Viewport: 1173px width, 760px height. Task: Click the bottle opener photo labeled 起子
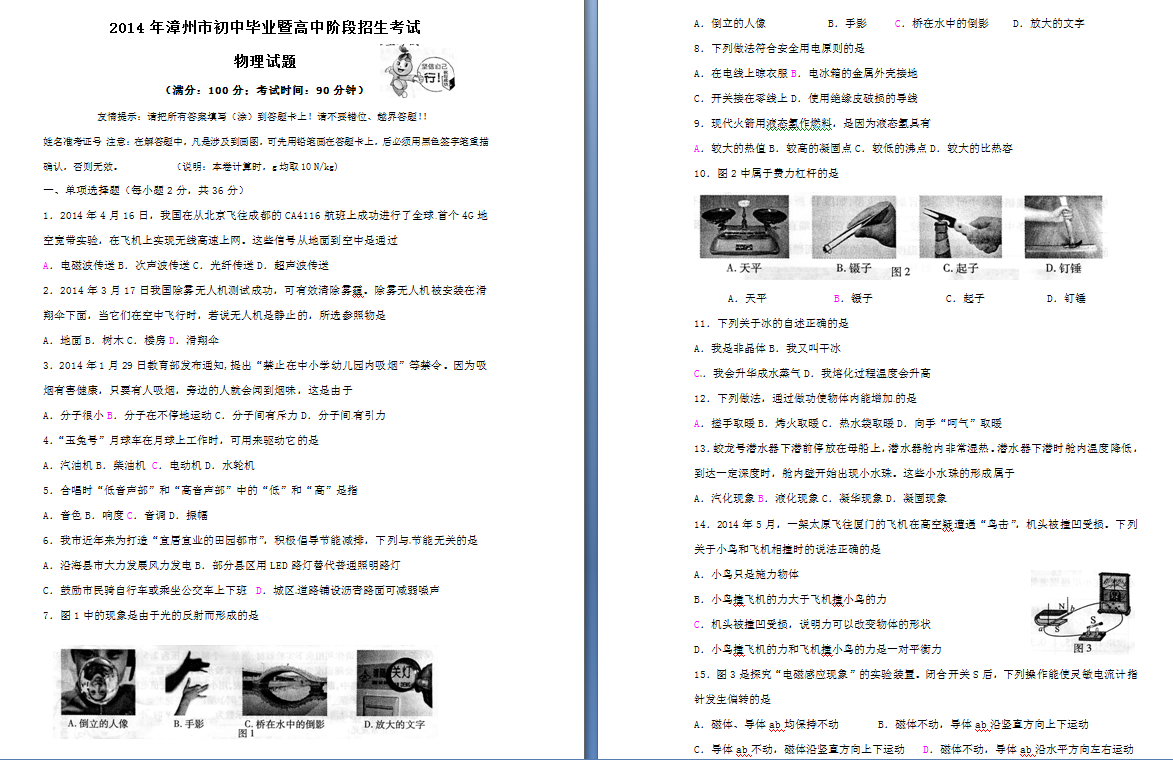point(960,227)
